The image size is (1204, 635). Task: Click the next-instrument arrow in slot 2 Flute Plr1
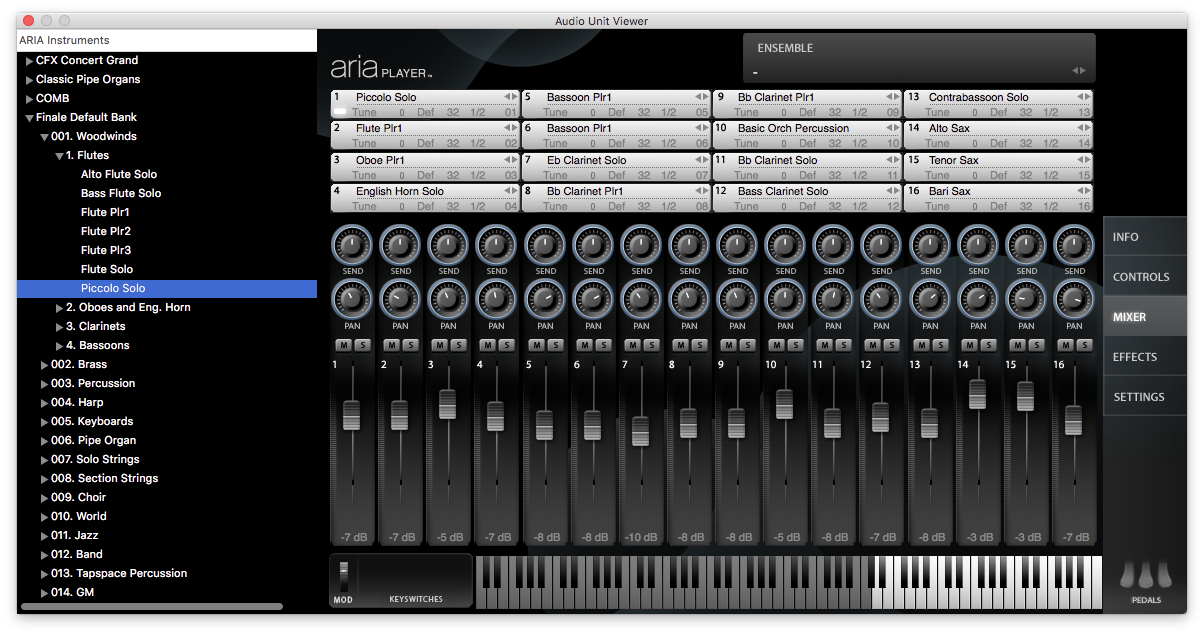coord(514,128)
